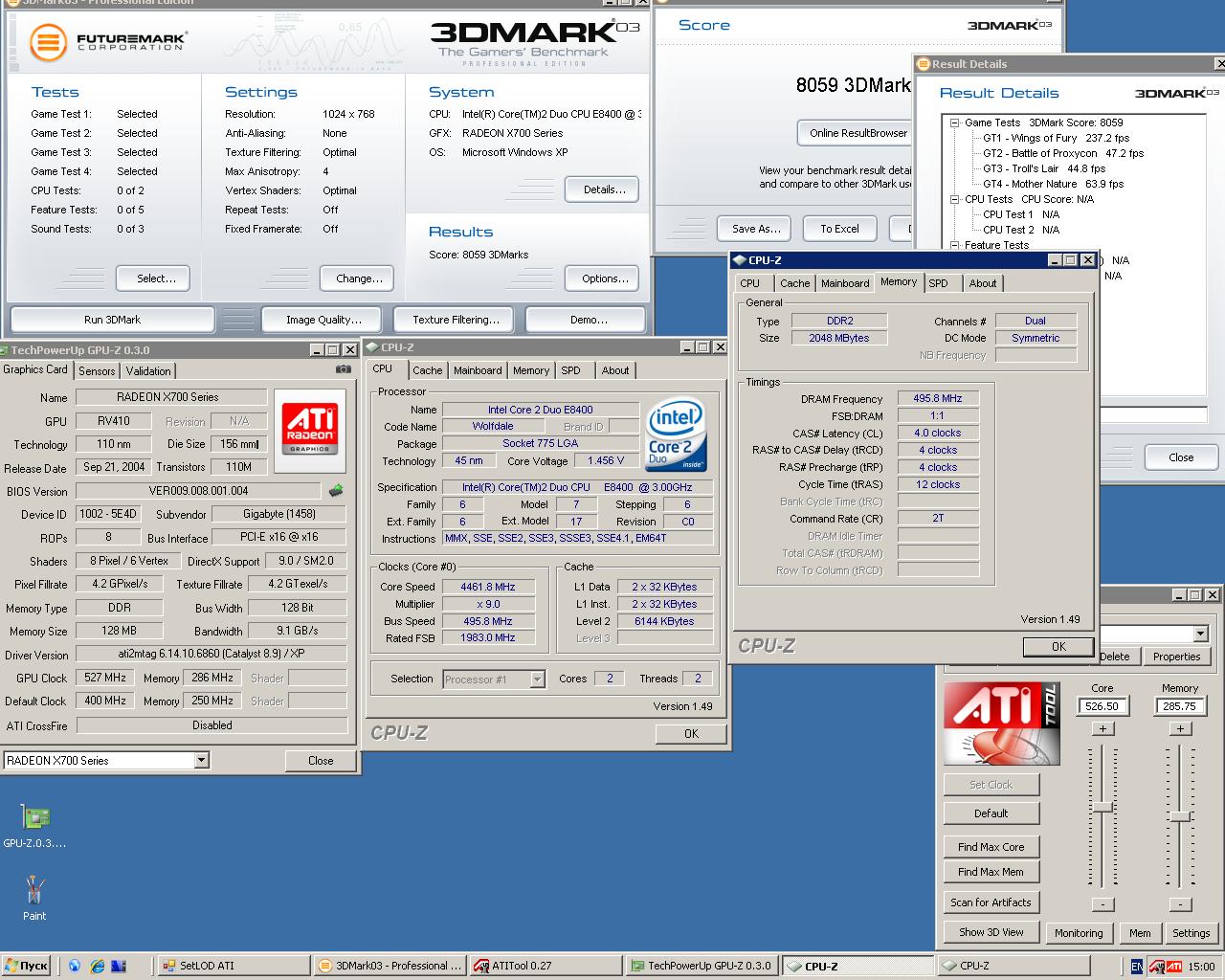
Task: Select GT1 - Wings of Fury result row
Action: pyautogui.click(x=1056, y=138)
